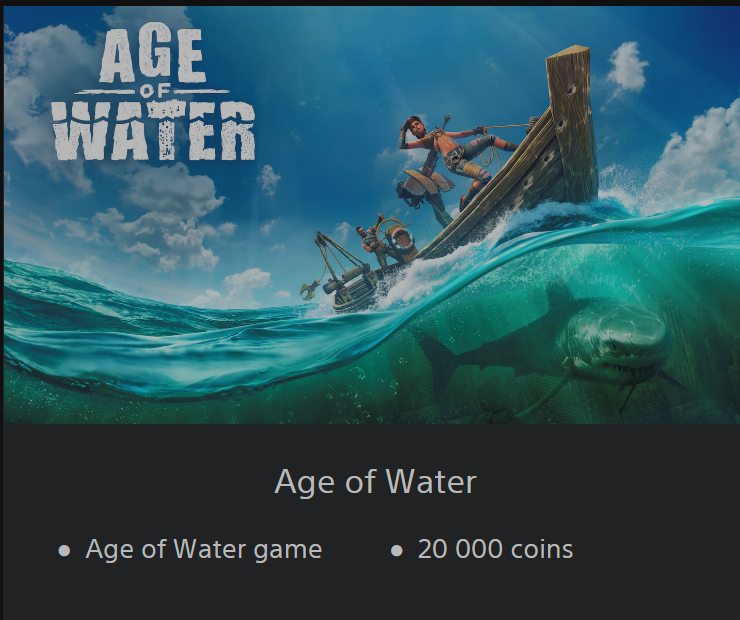Viewport: 740px width, 620px height.
Task: Click the Age of Water logo in banner
Action: (153, 93)
